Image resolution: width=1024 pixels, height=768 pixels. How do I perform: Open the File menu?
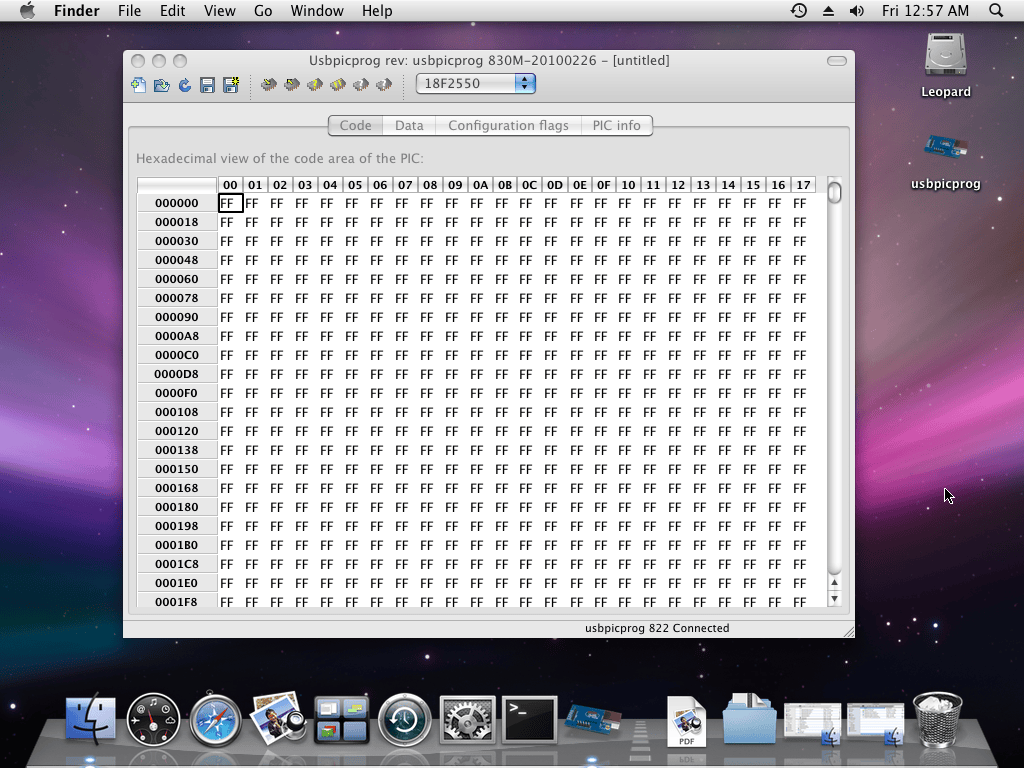[129, 11]
